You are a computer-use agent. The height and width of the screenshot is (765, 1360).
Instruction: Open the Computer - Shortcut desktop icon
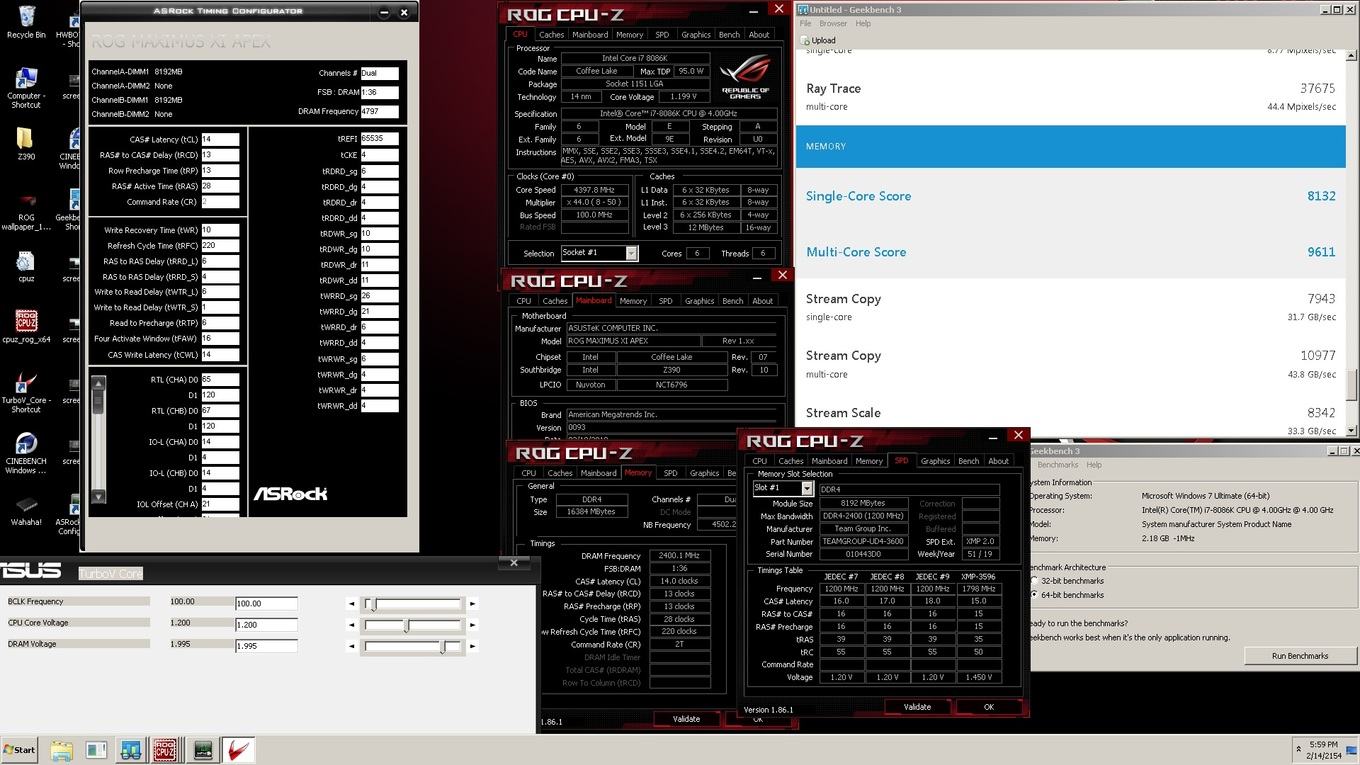[26, 87]
